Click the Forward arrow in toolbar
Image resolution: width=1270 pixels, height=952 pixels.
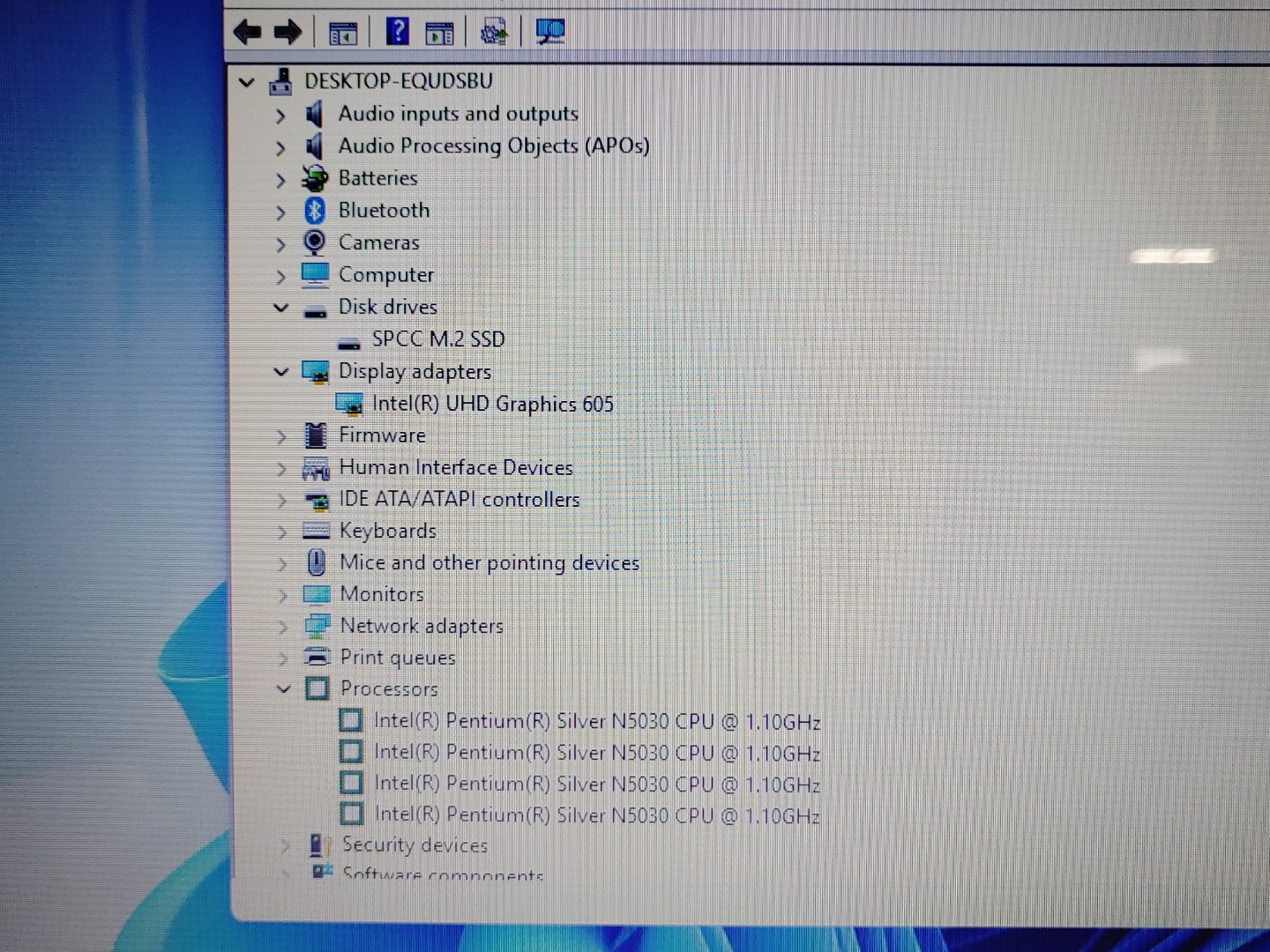(288, 33)
